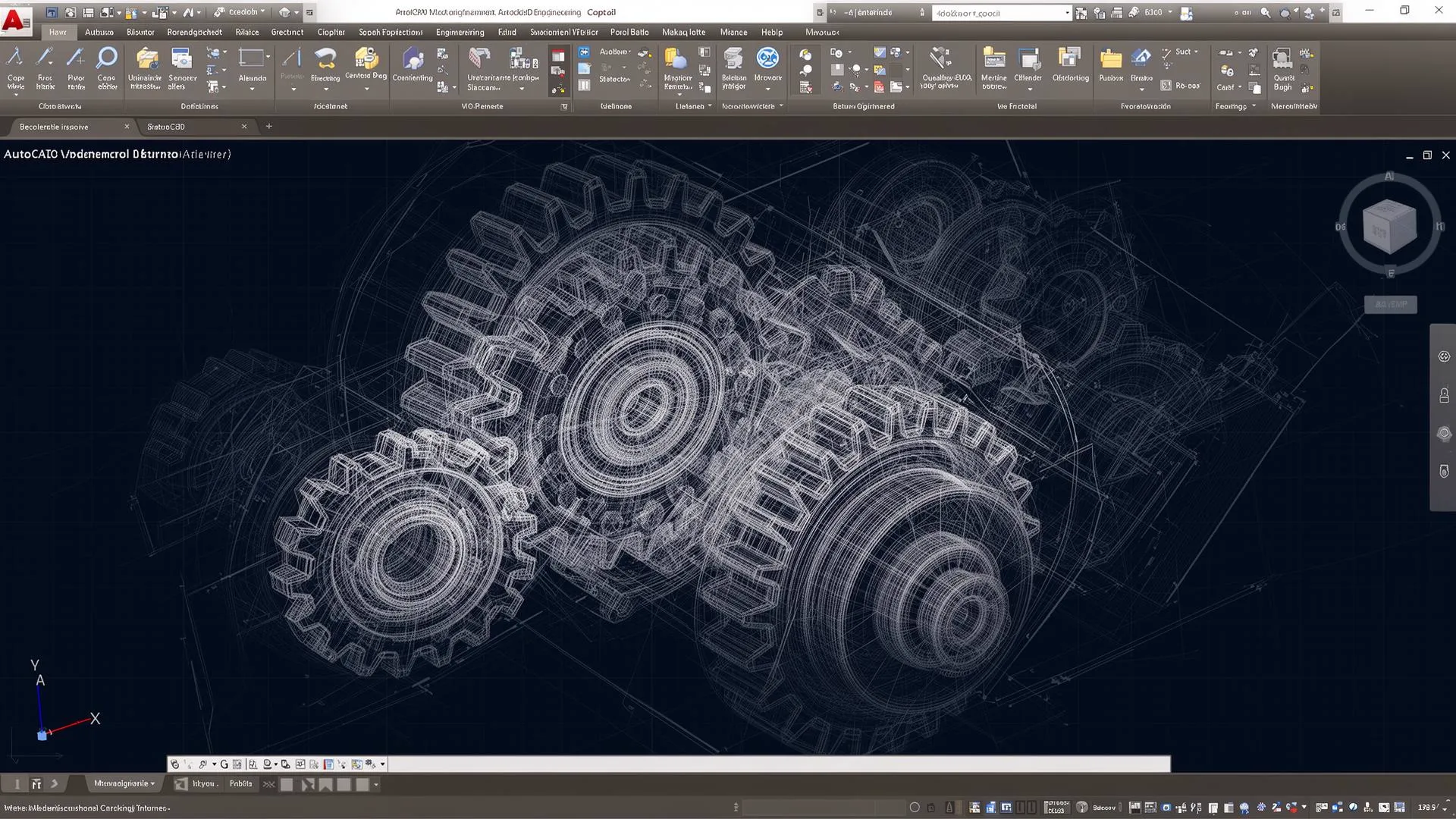Open the 'Suct' dropdown in ribbon
Image resolution: width=1456 pixels, height=819 pixels.
(x=1187, y=52)
